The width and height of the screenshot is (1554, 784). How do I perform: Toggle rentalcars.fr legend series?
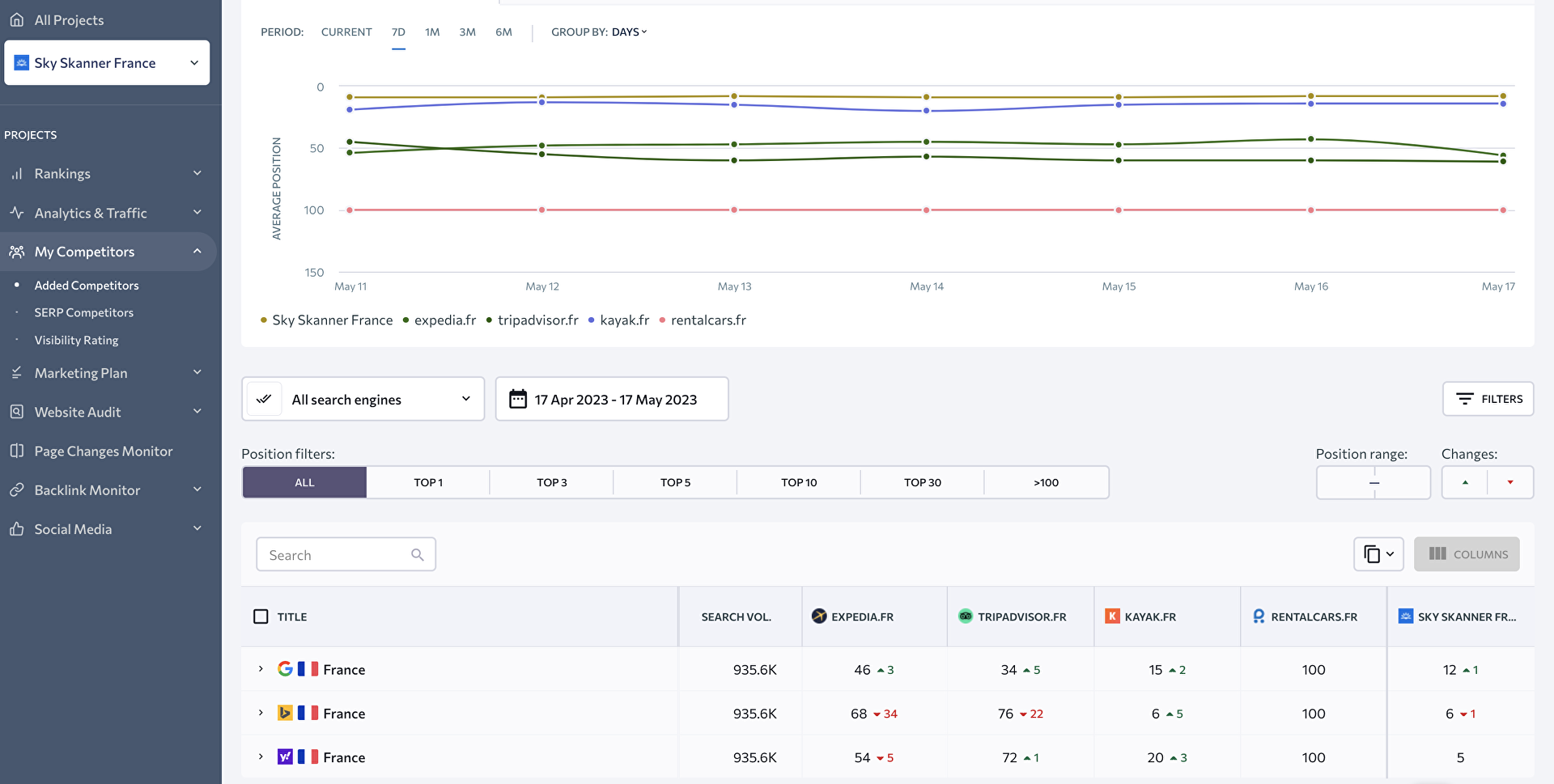click(703, 320)
